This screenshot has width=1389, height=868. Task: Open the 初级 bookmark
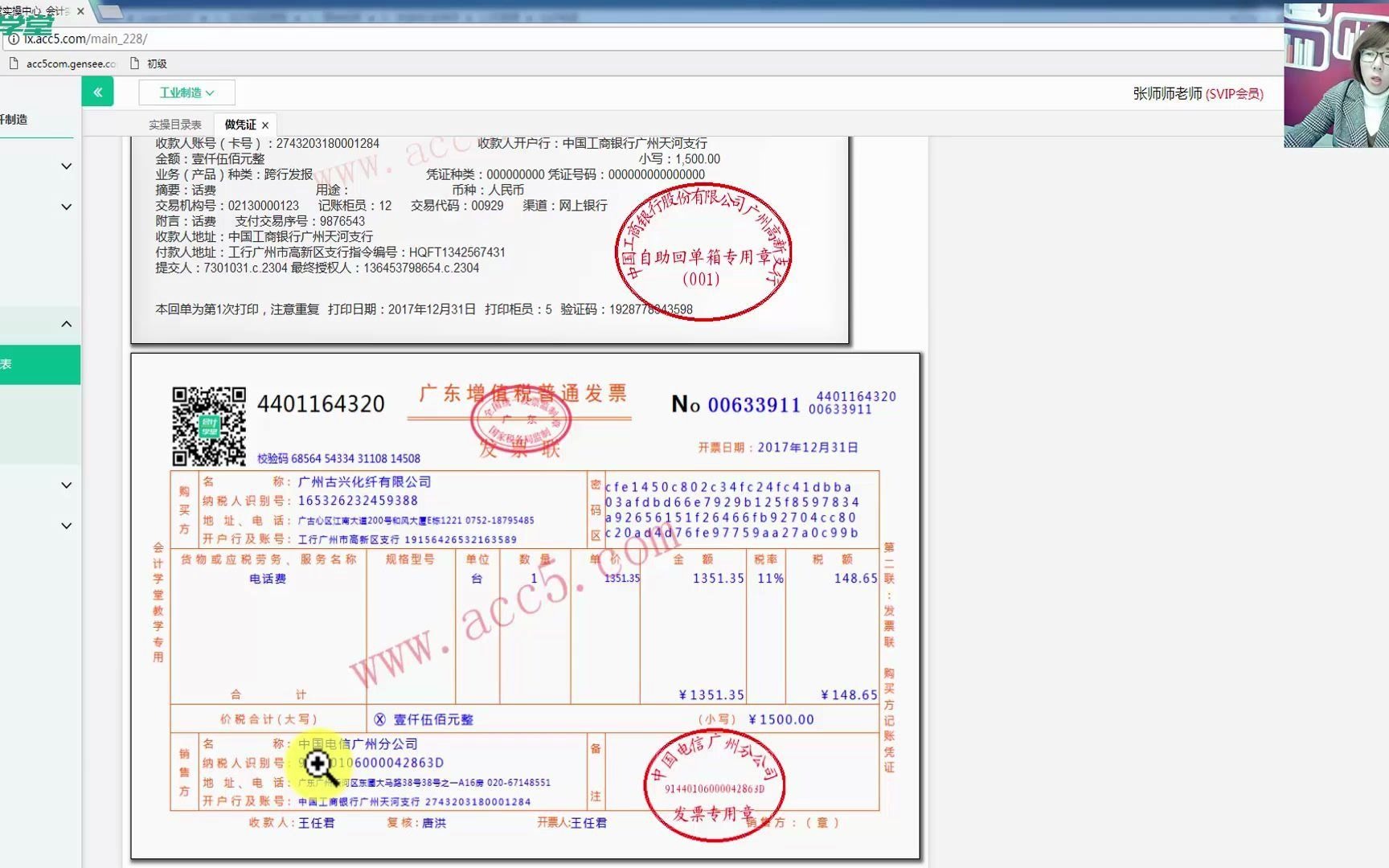click(x=149, y=63)
